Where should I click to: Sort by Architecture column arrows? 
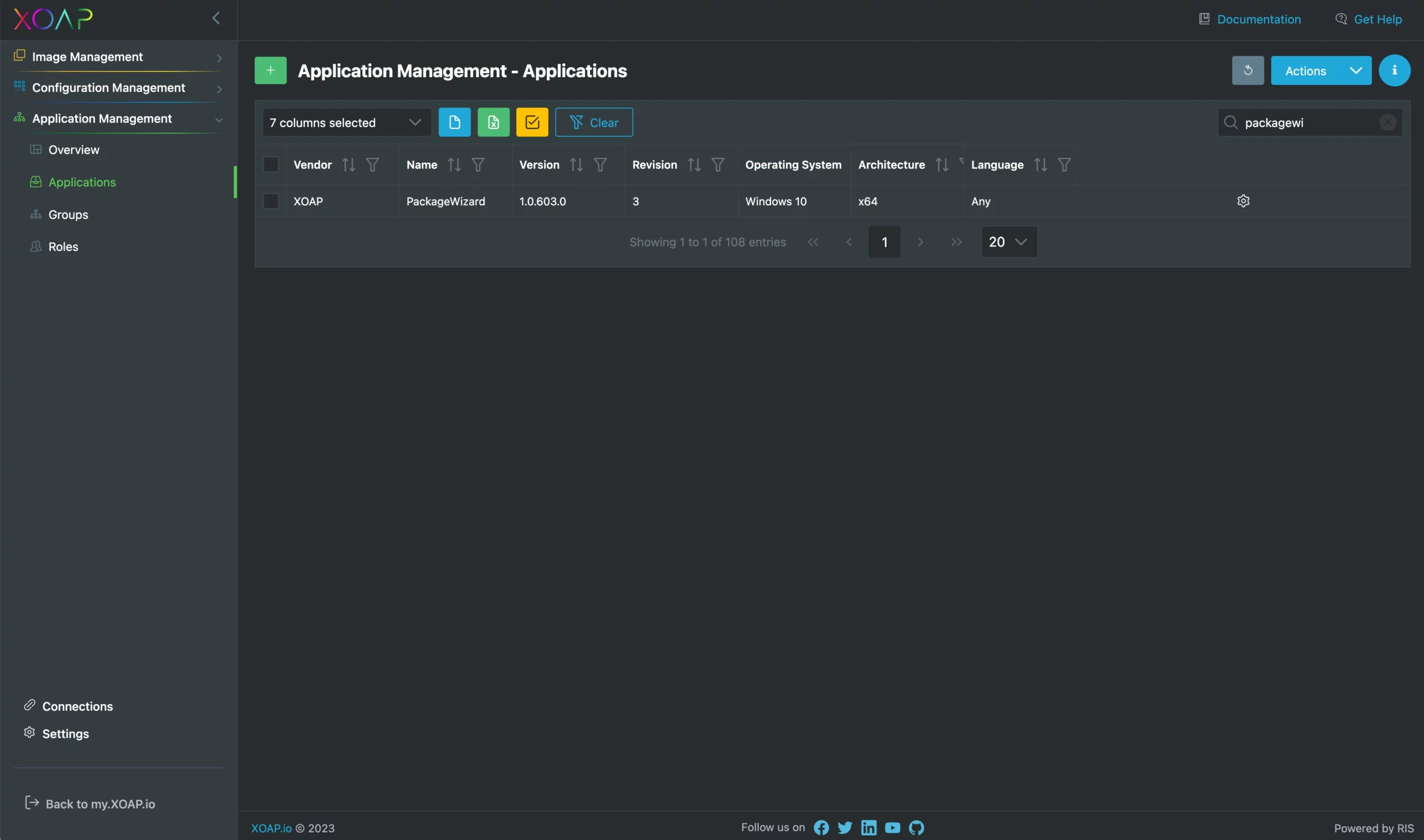942,165
